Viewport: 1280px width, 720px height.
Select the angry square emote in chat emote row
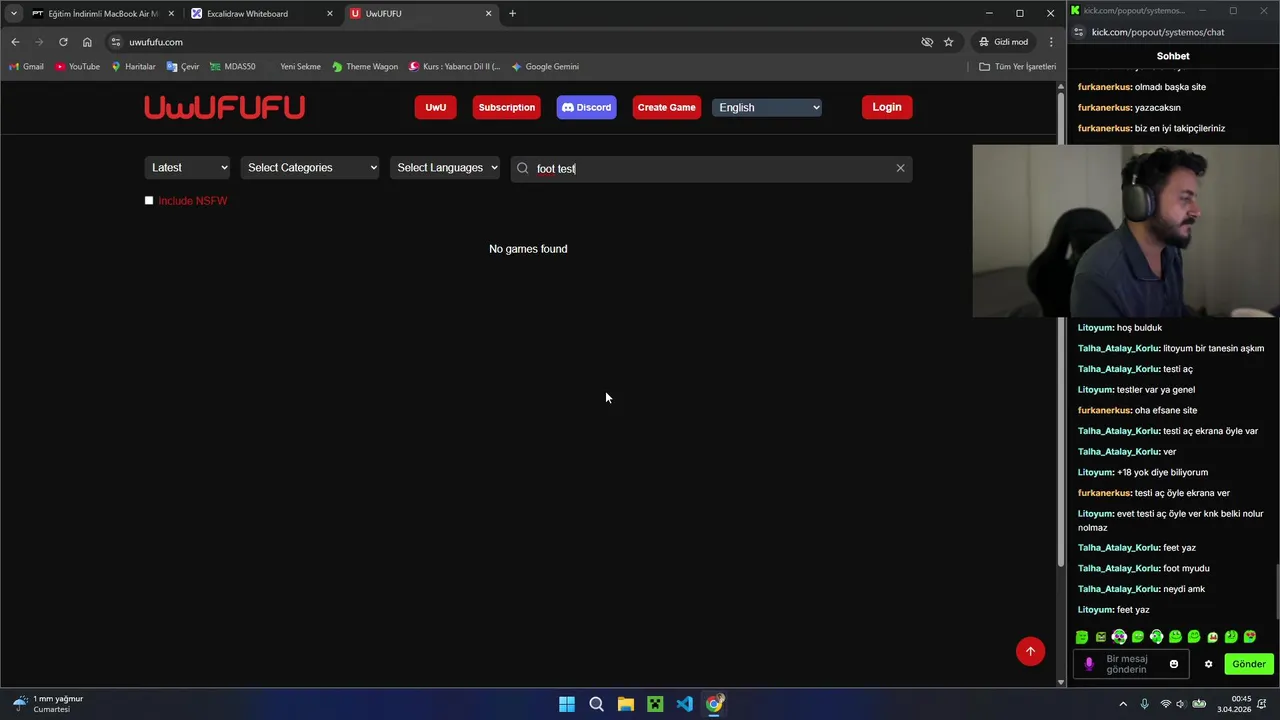1101,637
